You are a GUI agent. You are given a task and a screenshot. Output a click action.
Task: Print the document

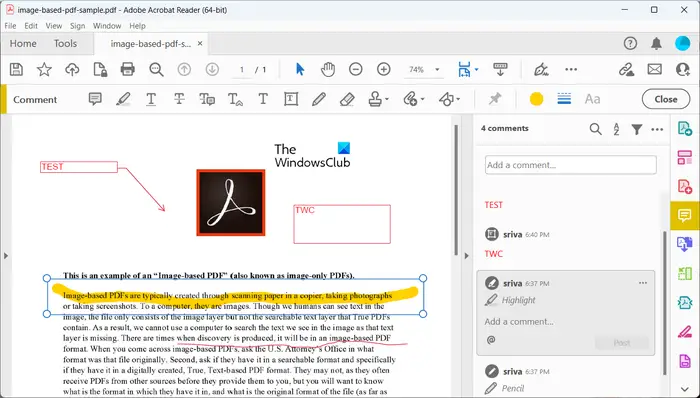coord(128,69)
